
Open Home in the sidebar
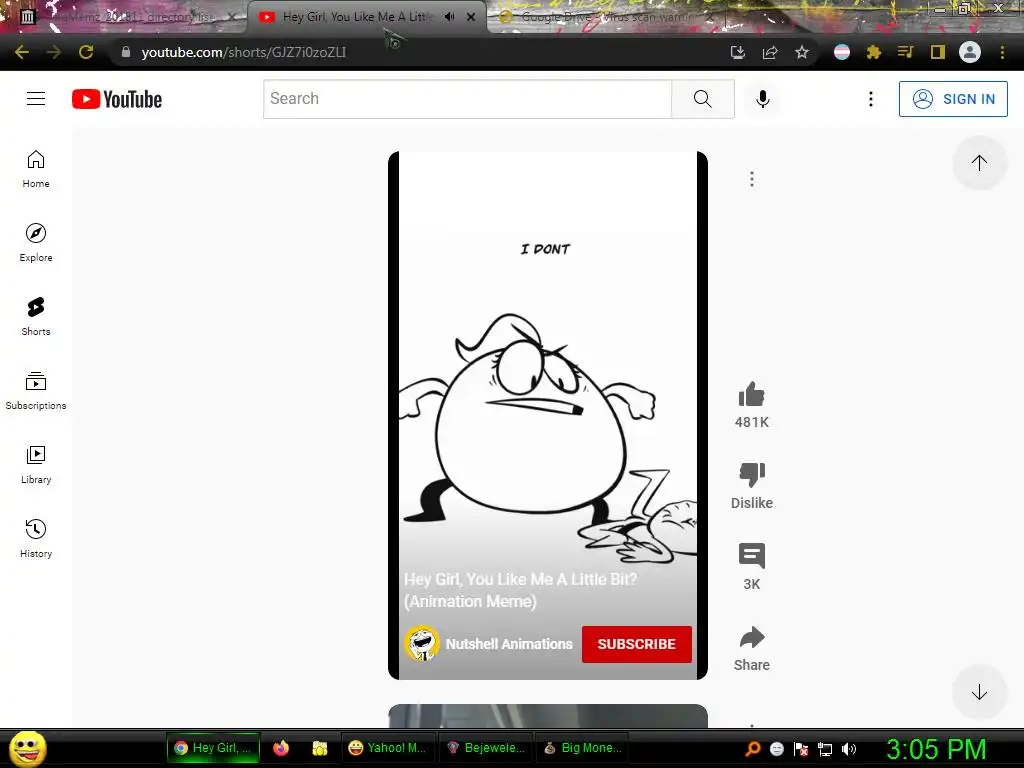36,169
